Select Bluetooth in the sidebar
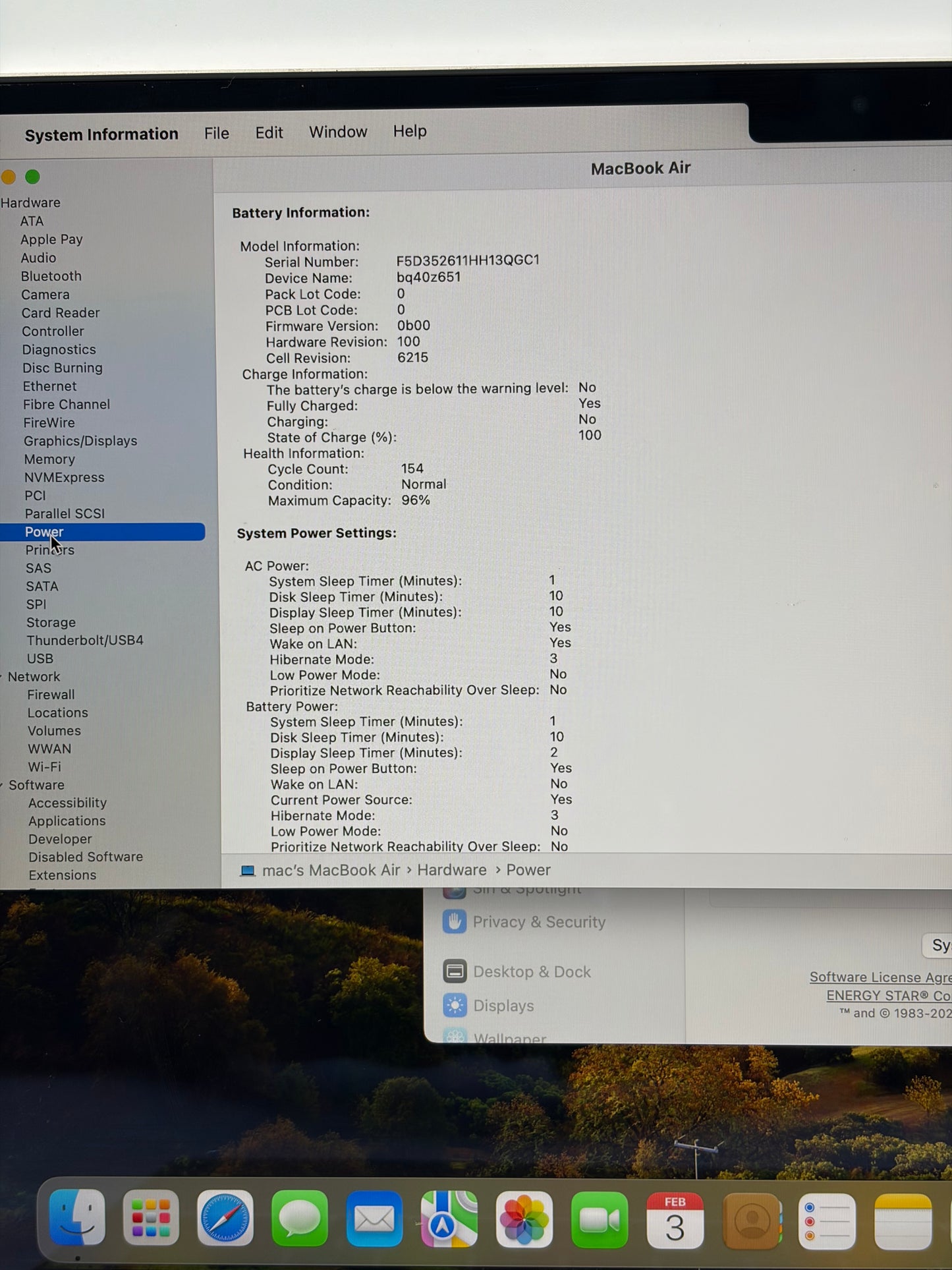Image resolution: width=952 pixels, height=1270 pixels. coord(51,277)
